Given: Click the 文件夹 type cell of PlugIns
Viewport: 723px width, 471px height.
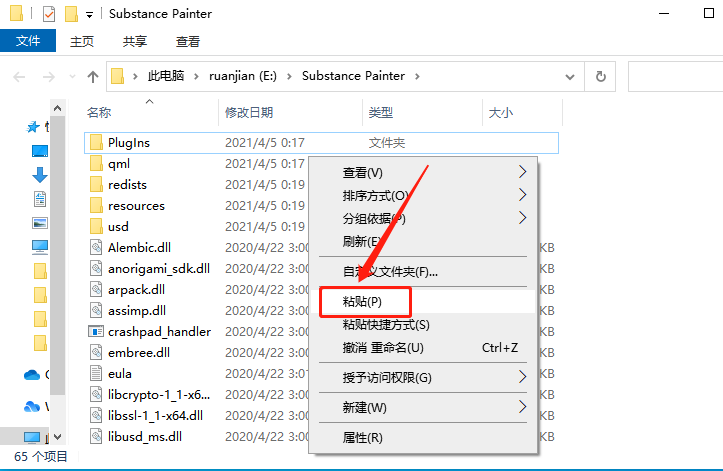Looking at the screenshot, I should click(x=387, y=143).
